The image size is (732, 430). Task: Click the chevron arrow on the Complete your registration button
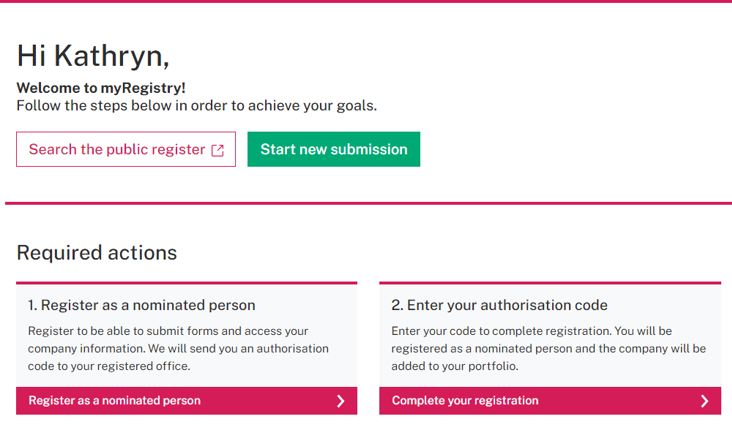[704, 401]
